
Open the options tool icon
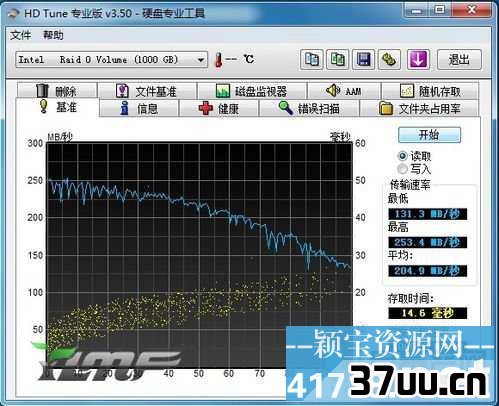click(x=389, y=60)
